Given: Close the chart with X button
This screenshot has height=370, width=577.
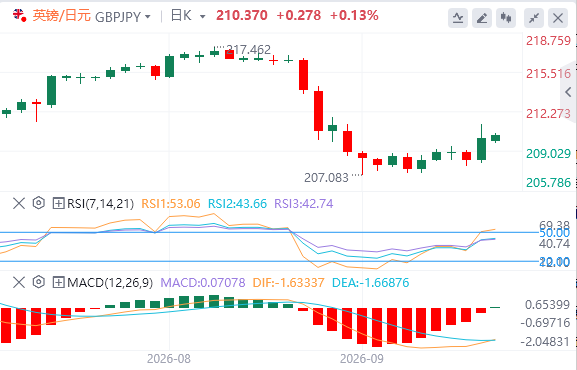Looking at the screenshot, I should 558,18.
